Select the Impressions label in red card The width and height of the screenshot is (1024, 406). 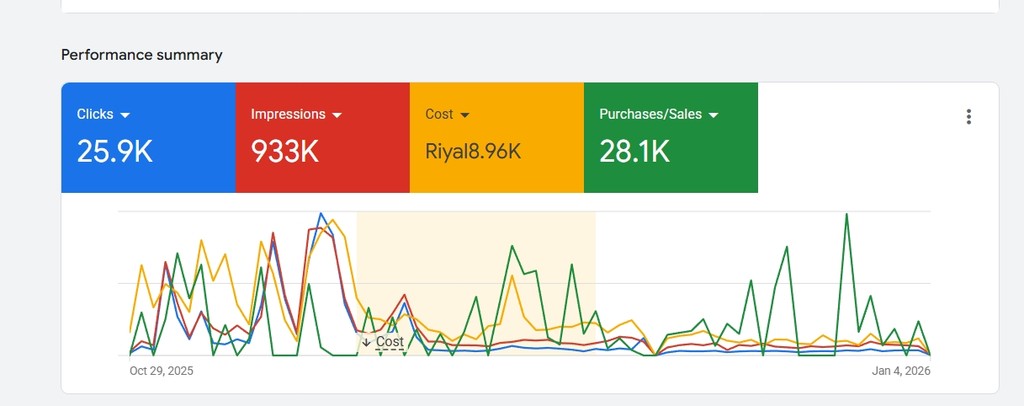pyautogui.click(x=288, y=114)
